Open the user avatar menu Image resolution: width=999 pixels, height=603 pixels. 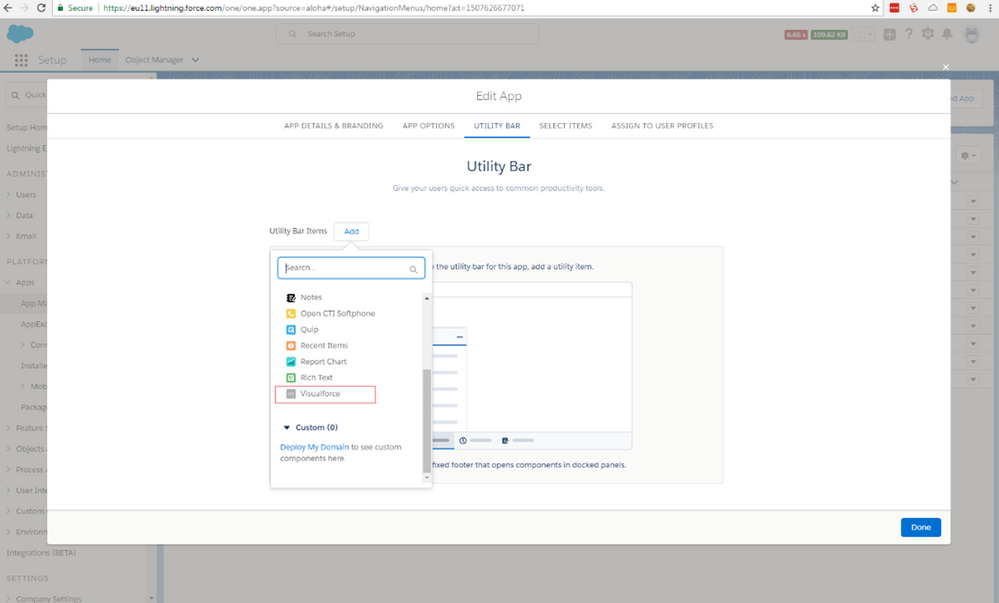tap(972, 34)
